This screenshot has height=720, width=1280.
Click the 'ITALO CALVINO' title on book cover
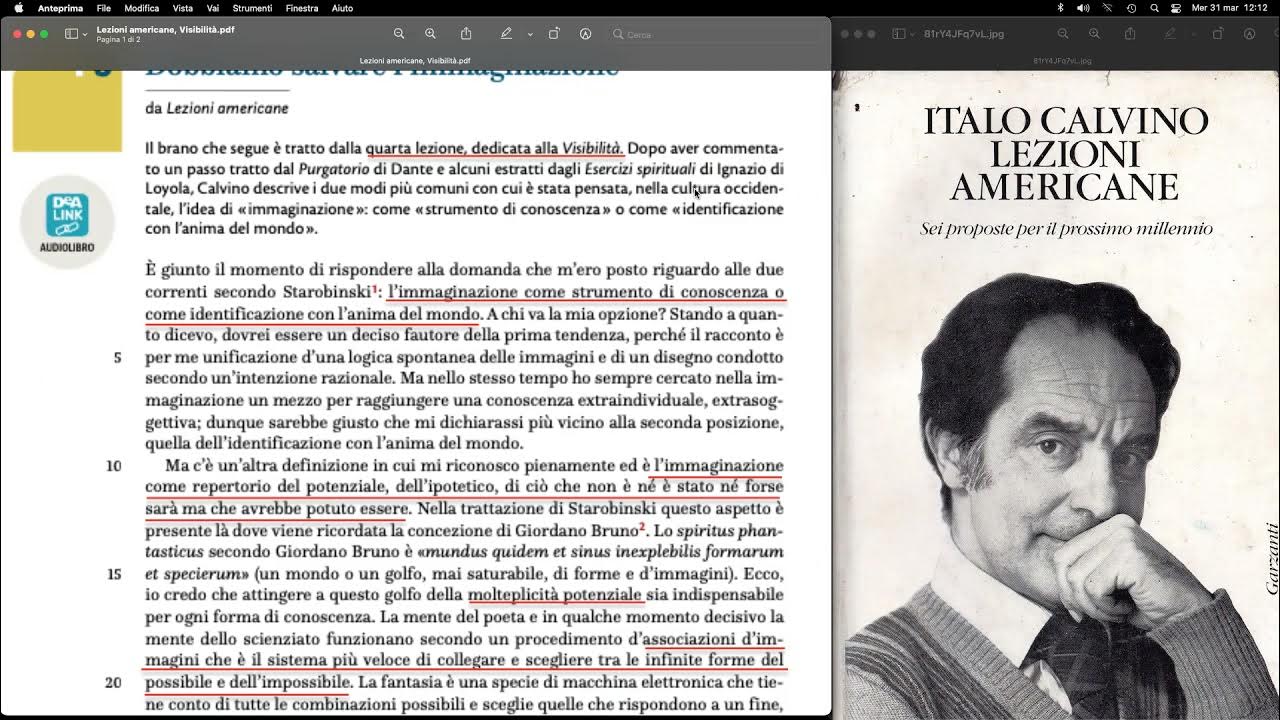(x=1066, y=121)
